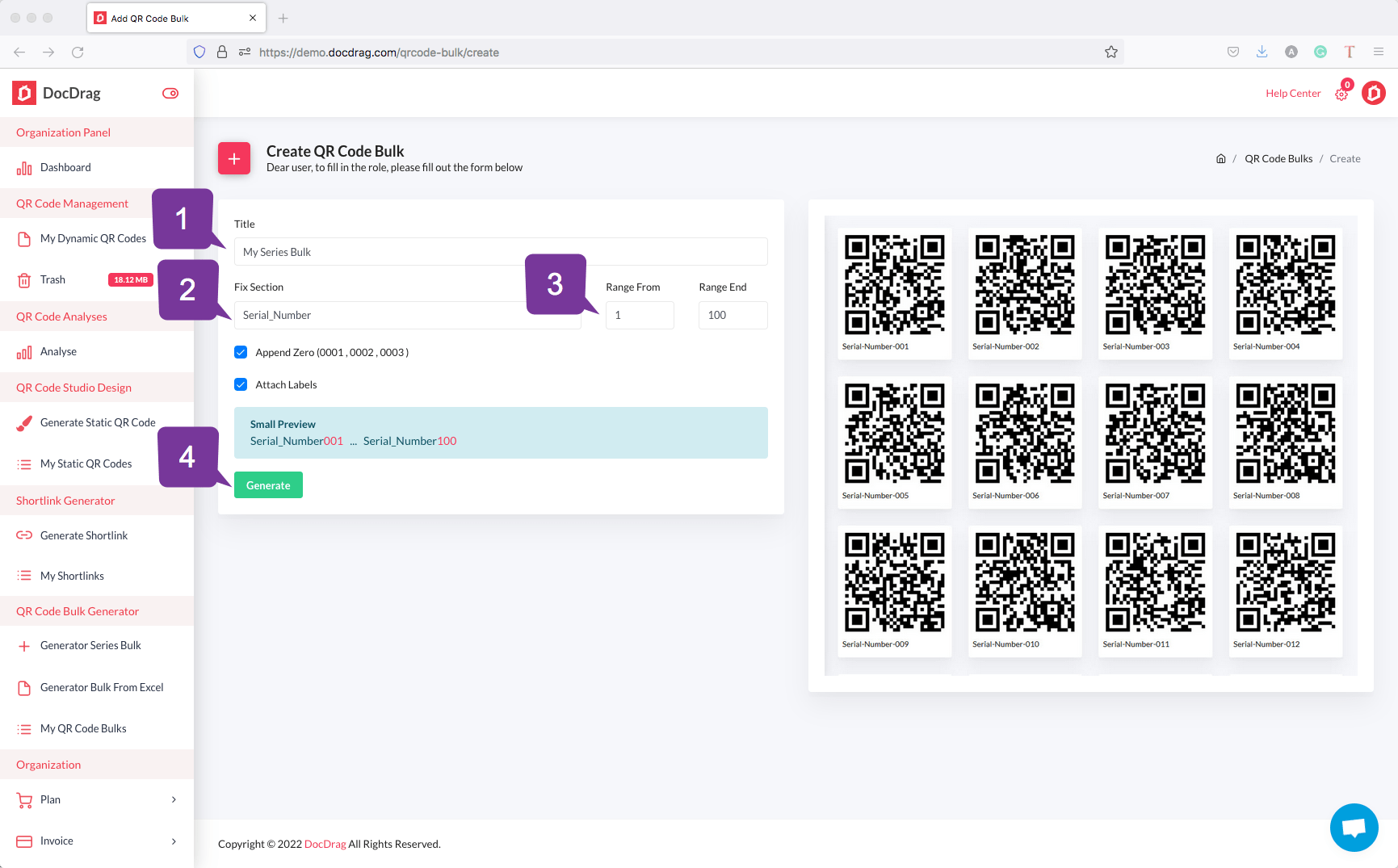The height and width of the screenshot is (868, 1398).
Task: Bookmark this page with the star icon
Action: 1111,52
